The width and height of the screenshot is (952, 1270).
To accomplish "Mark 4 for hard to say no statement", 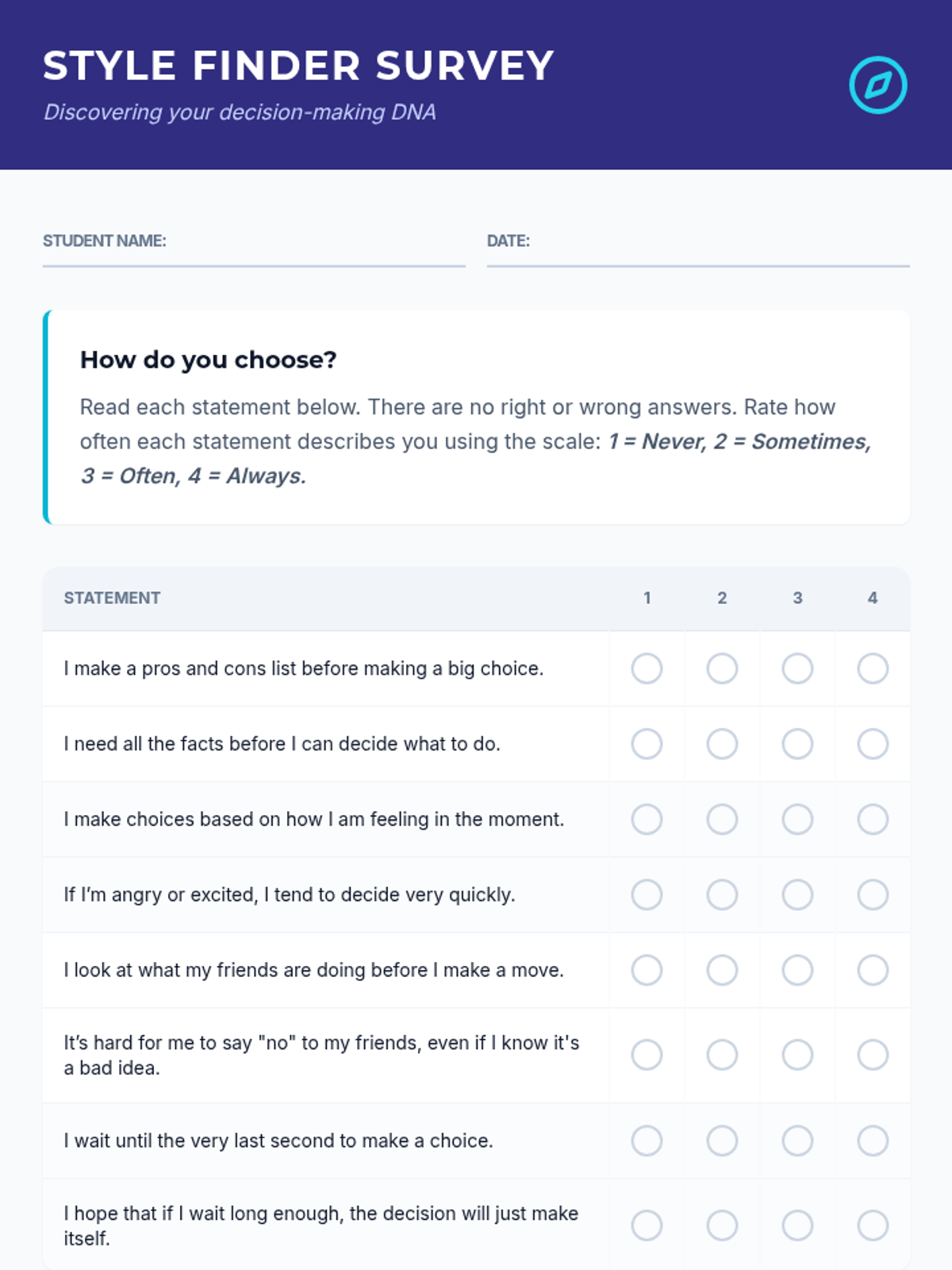I will click(873, 1055).
